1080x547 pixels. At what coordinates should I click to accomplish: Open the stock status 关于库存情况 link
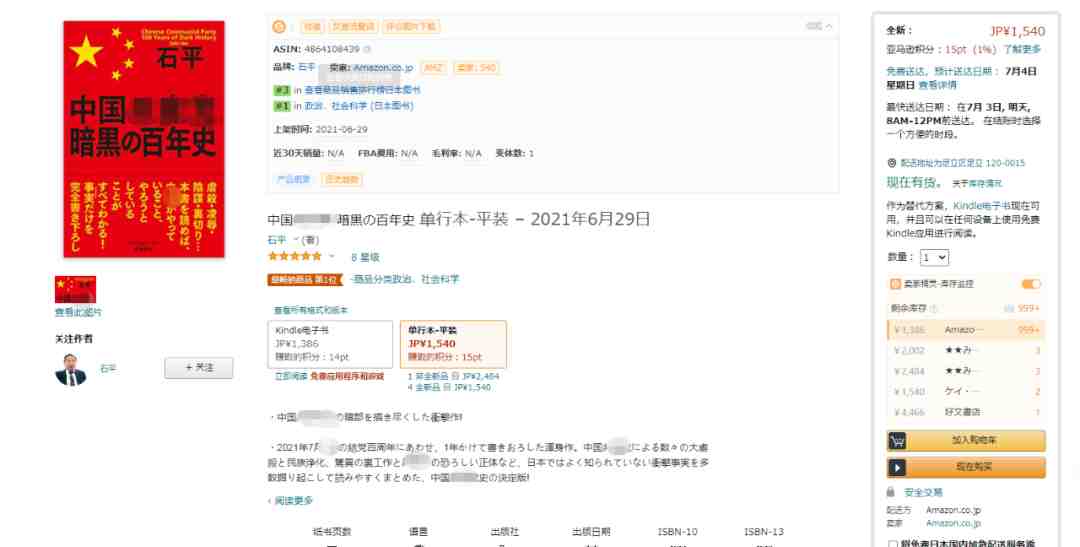(977, 184)
